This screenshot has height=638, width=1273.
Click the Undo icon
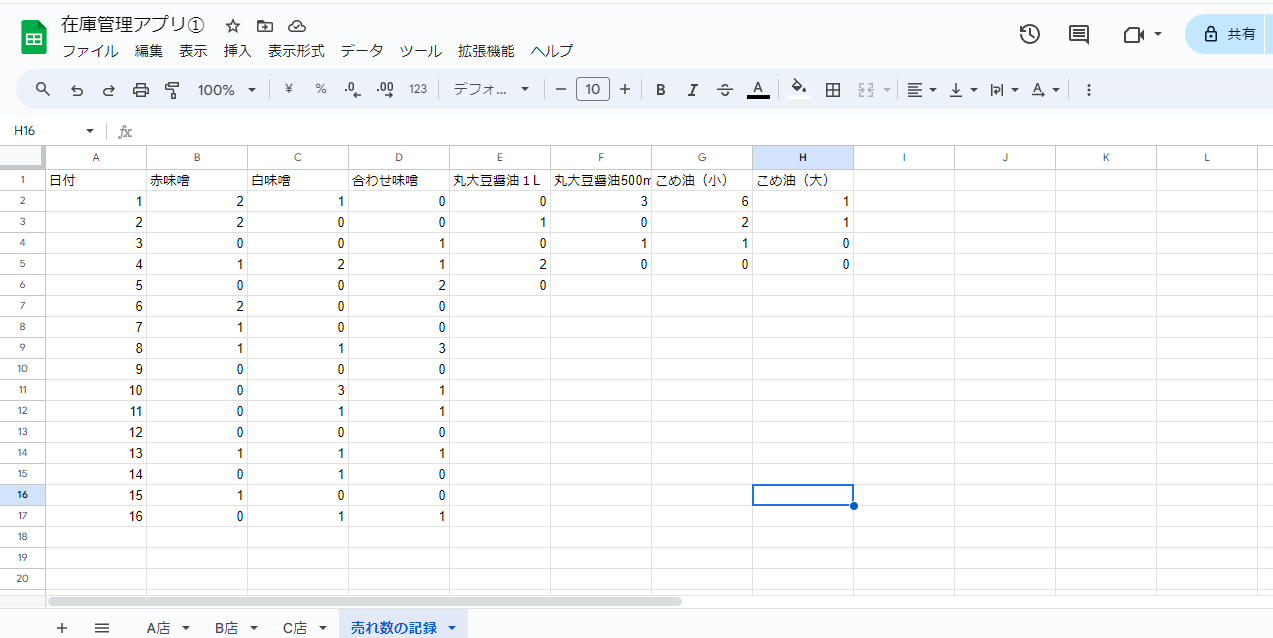point(76,89)
